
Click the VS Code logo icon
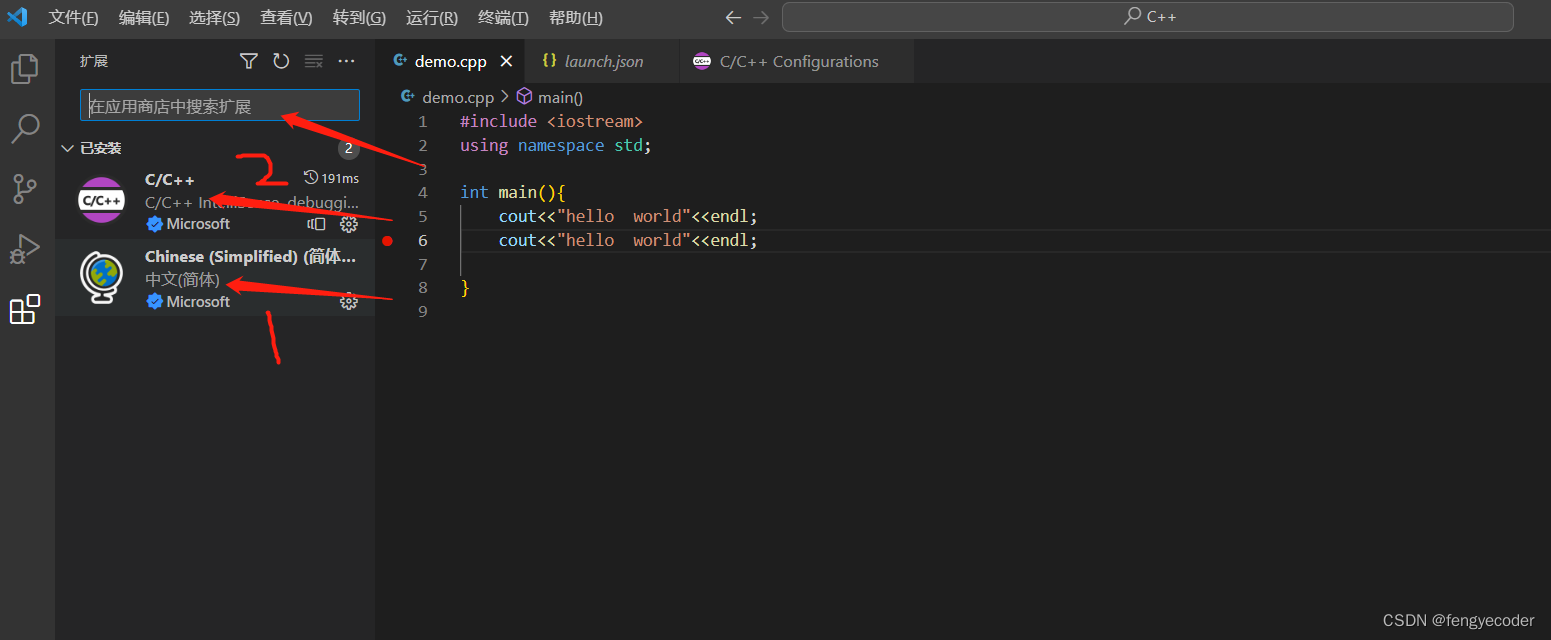tap(17, 17)
